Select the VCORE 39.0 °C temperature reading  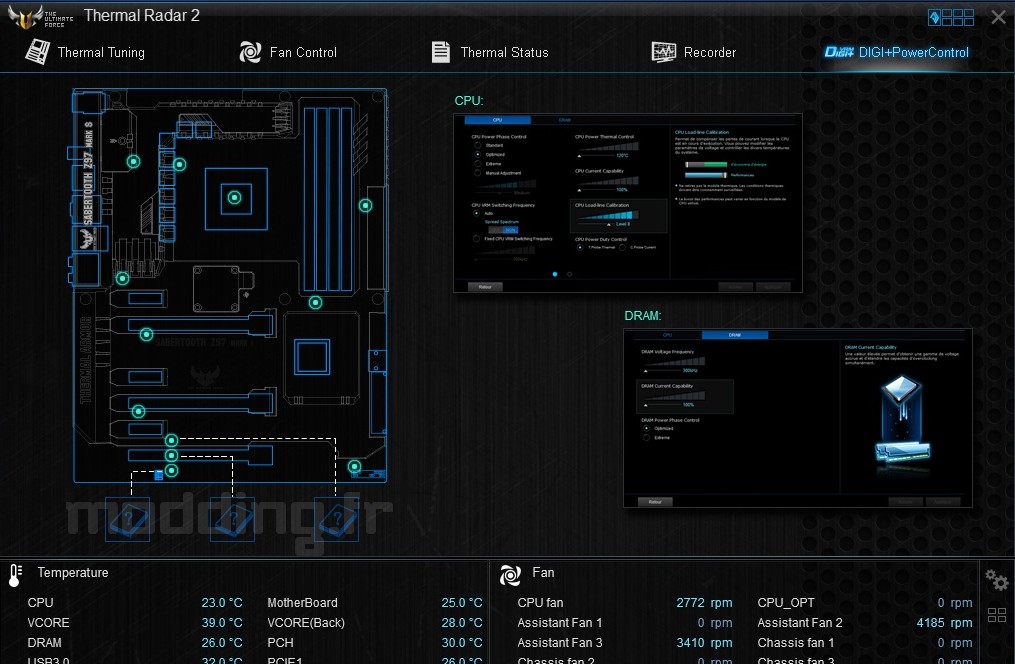[x=135, y=623]
